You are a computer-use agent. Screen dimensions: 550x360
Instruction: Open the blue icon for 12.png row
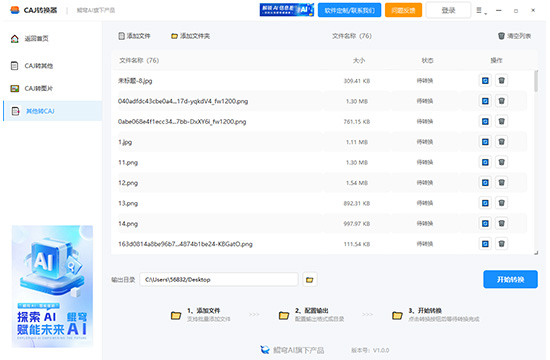pyautogui.click(x=485, y=182)
